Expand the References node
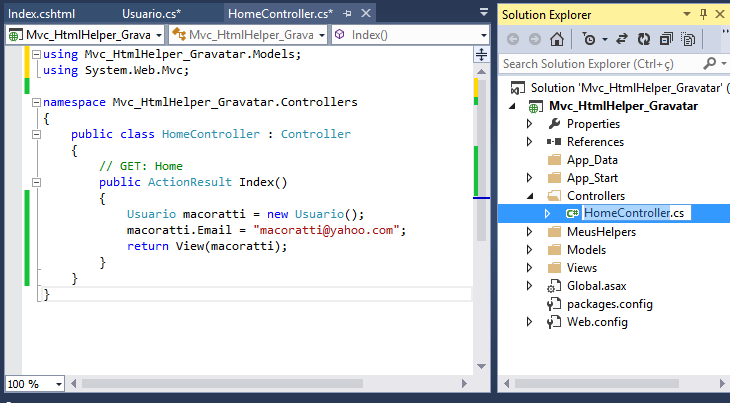 click(x=530, y=142)
